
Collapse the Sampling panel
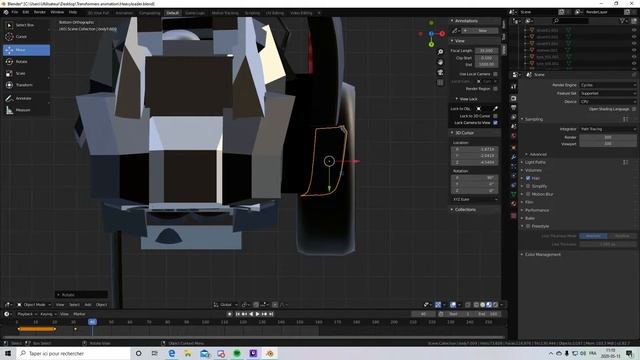533,119
